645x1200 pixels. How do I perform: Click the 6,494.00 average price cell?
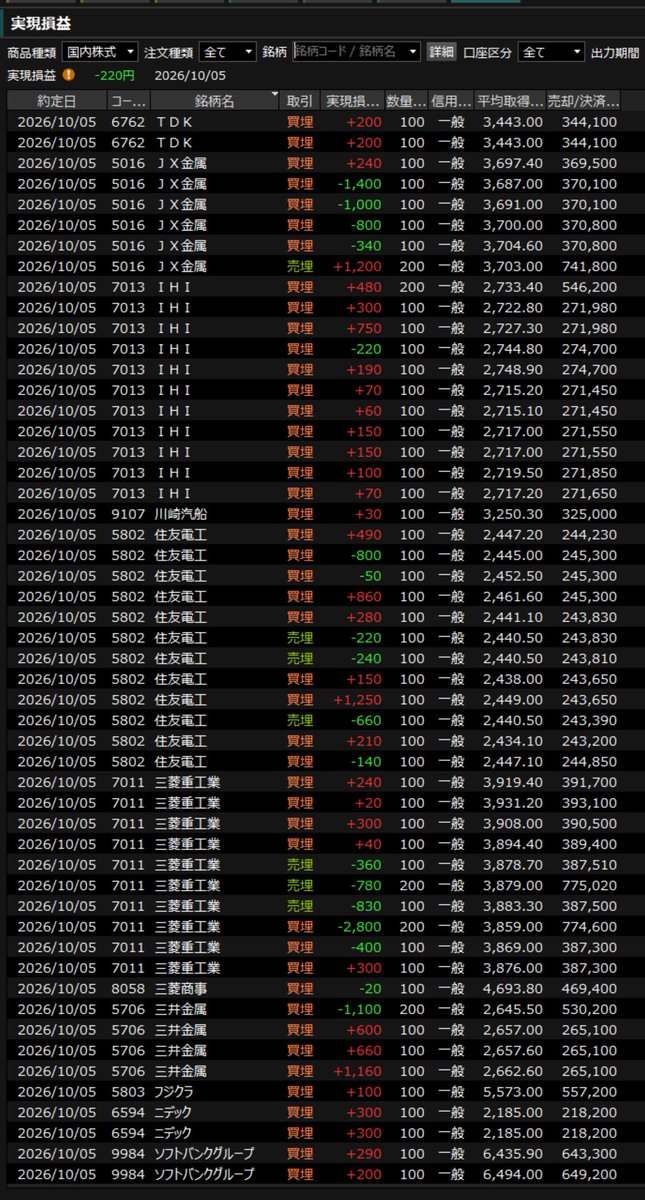pyautogui.click(x=512, y=1173)
